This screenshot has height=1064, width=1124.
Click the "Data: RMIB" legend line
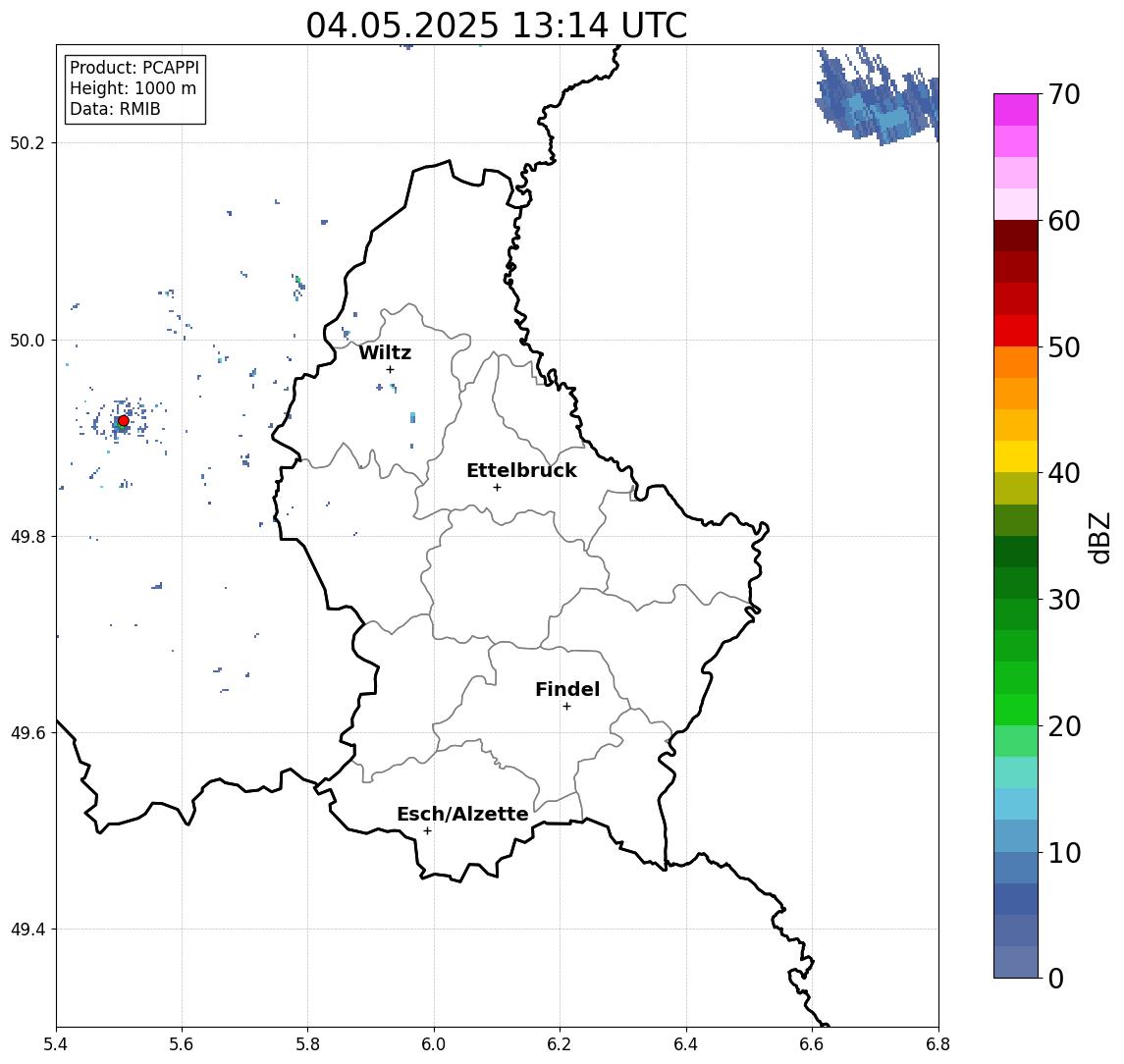[x=115, y=109]
